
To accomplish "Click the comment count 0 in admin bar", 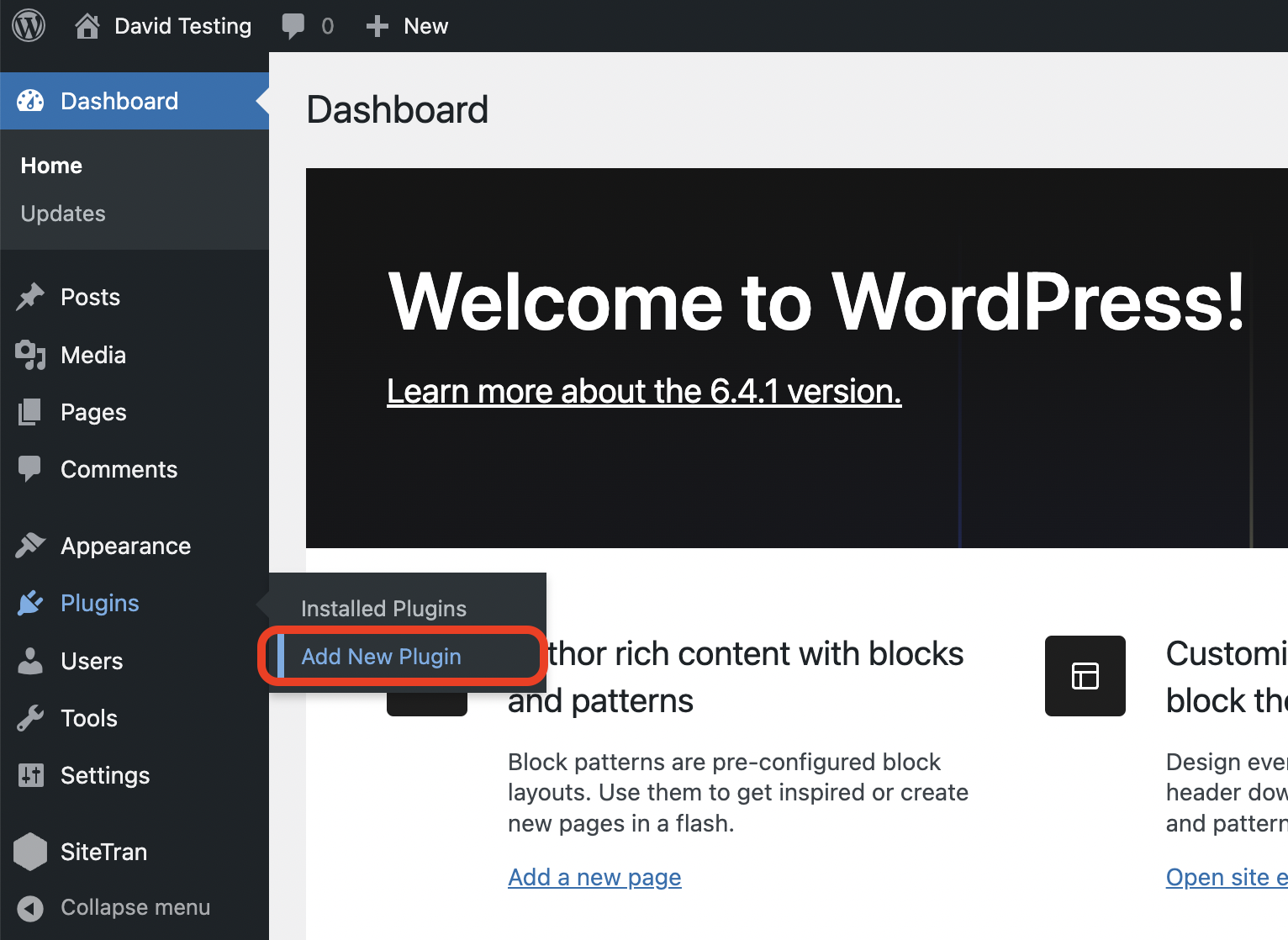I will 328,26.
